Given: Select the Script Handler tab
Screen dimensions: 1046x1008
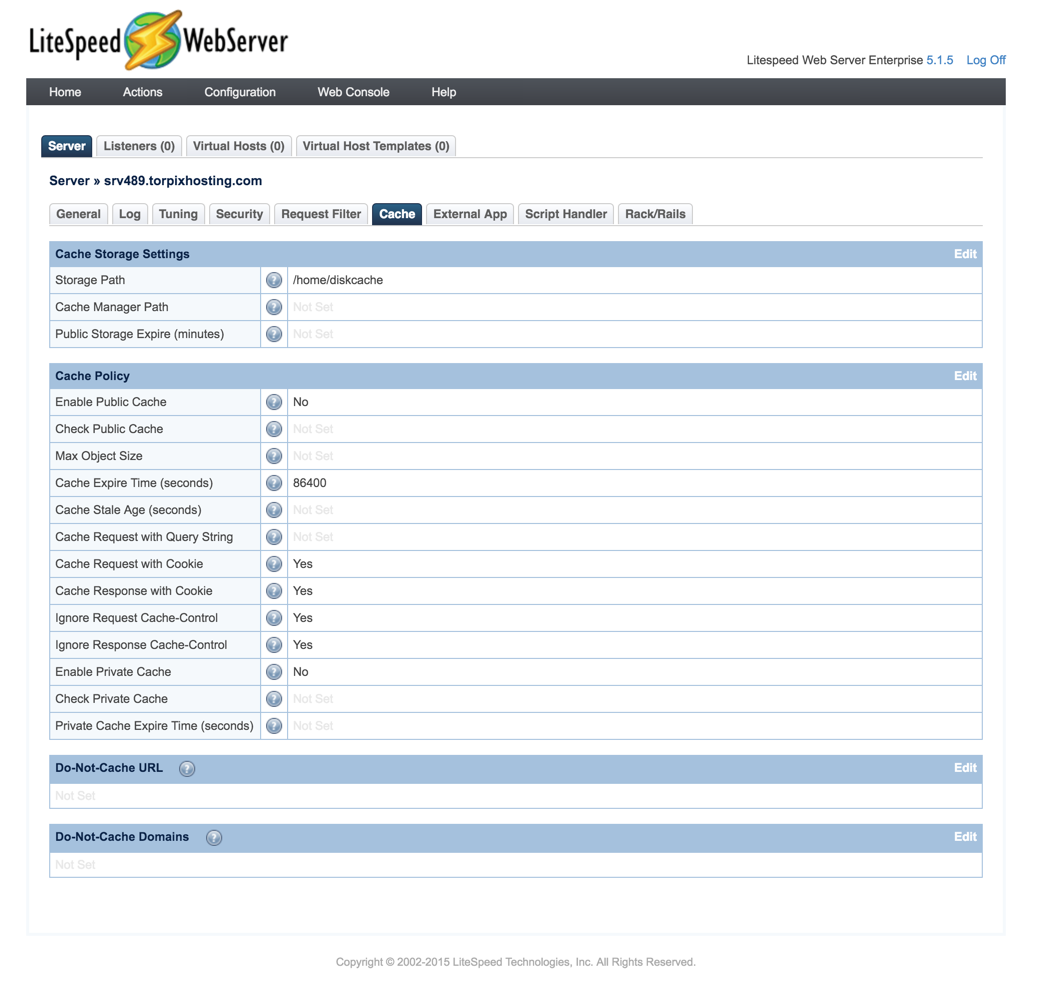Looking at the screenshot, I should pos(566,214).
